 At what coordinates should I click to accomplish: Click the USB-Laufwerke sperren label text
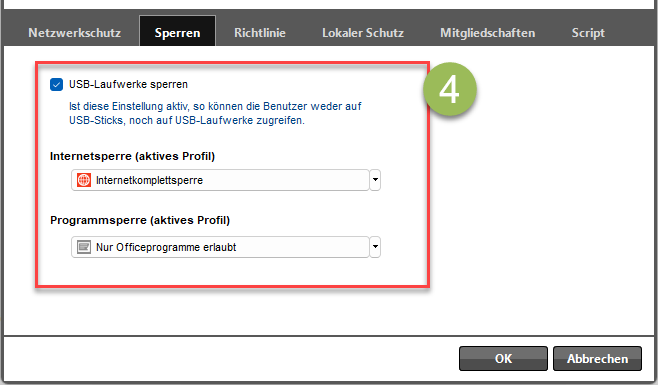coord(128,84)
